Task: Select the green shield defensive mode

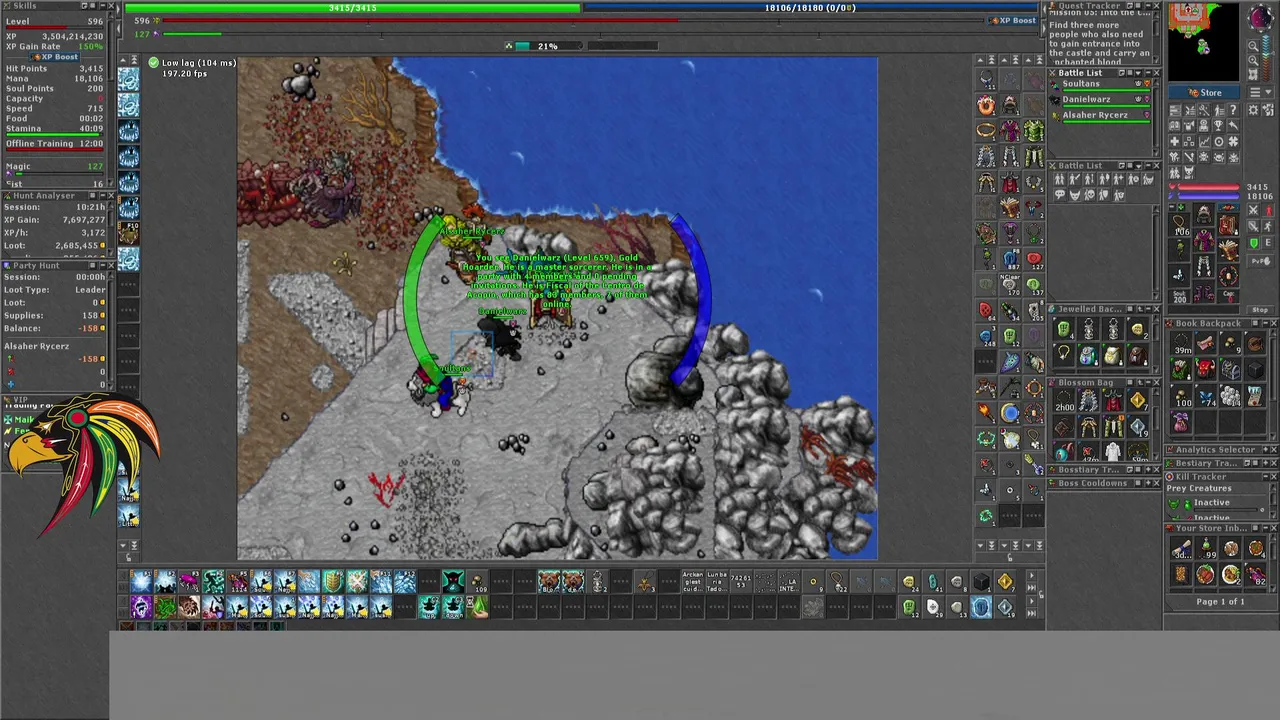Action: (1253, 243)
